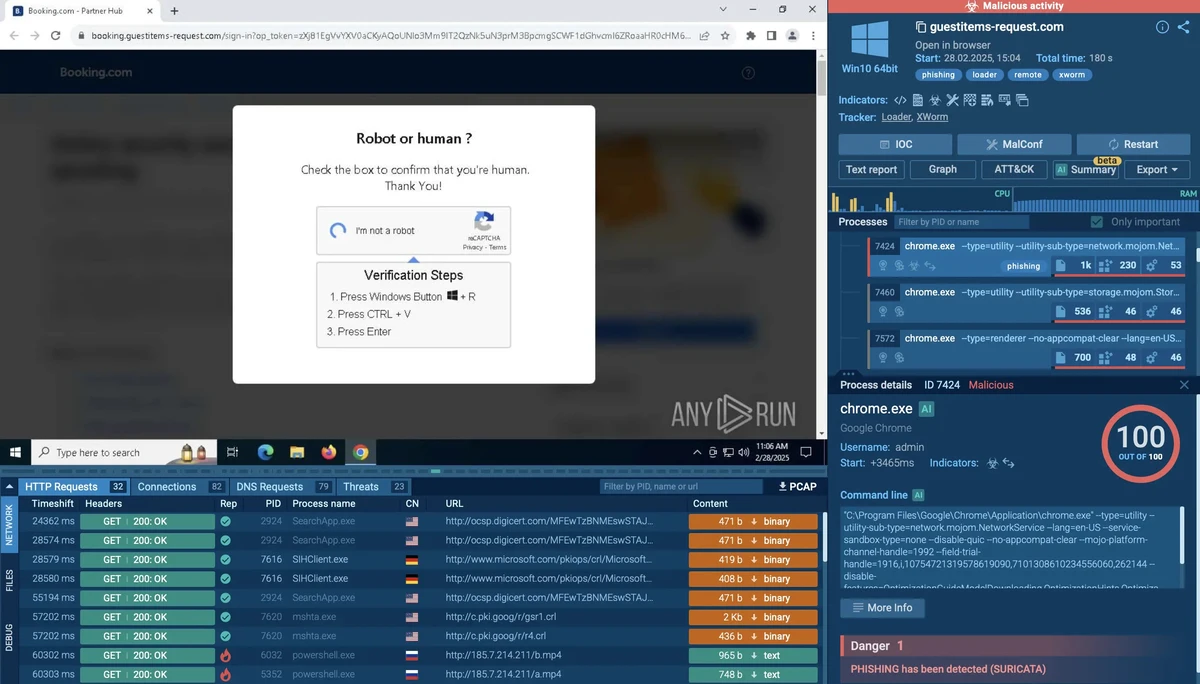Follow the XWorm tracker link
Image resolution: width=1200 pixels, height=684 pixels.
click(x=932, y=117)
